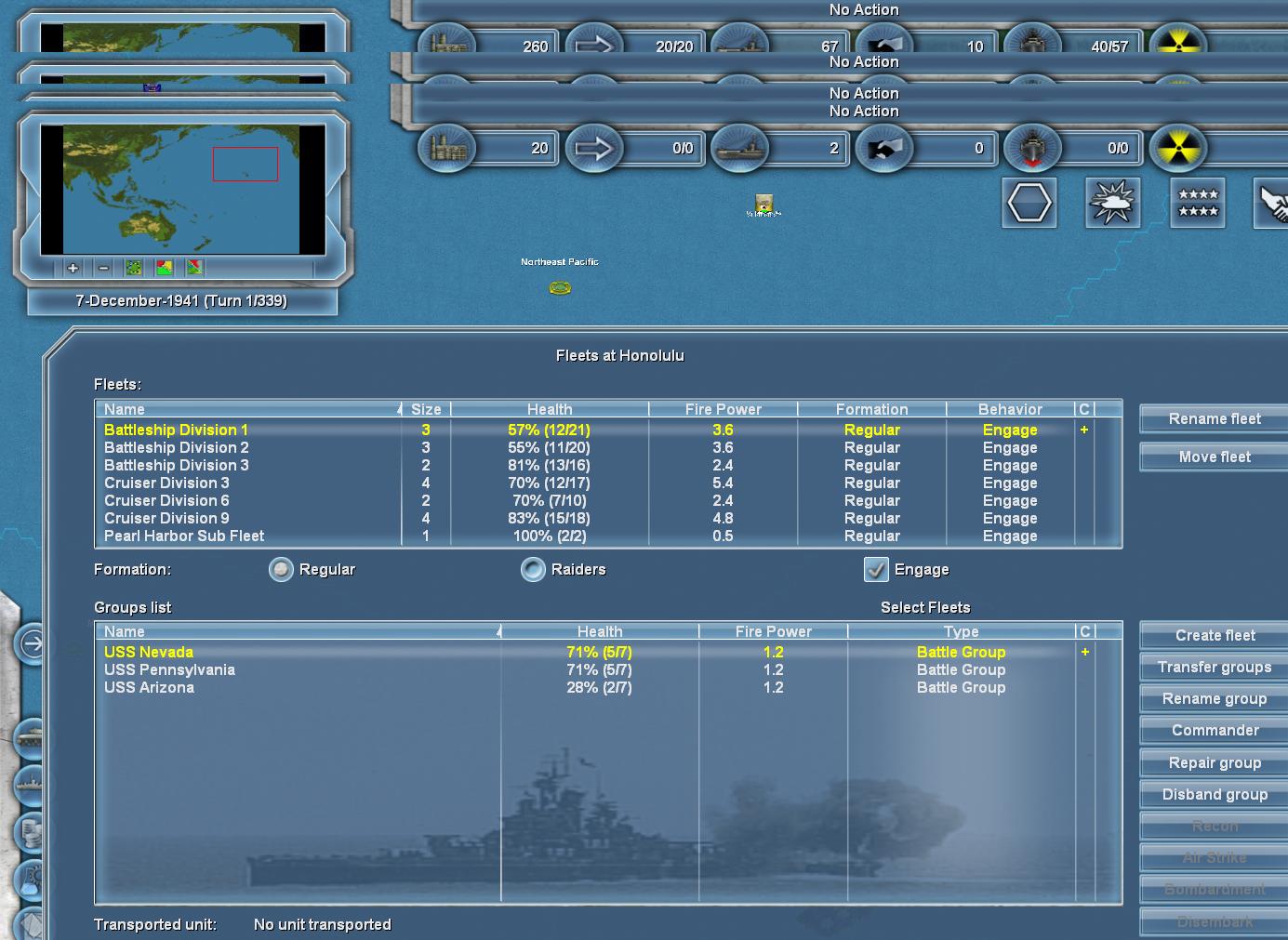Click the red viewport rectangle on minimap
The image size is (1288, 940).
coord(246,164)
